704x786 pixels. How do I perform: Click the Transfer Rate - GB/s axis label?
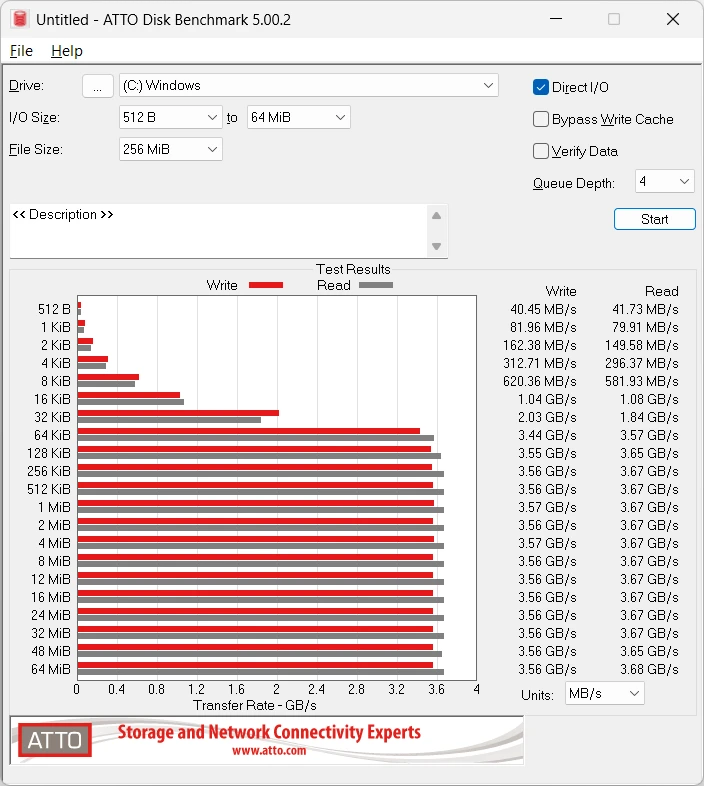(x=255, y=705)
